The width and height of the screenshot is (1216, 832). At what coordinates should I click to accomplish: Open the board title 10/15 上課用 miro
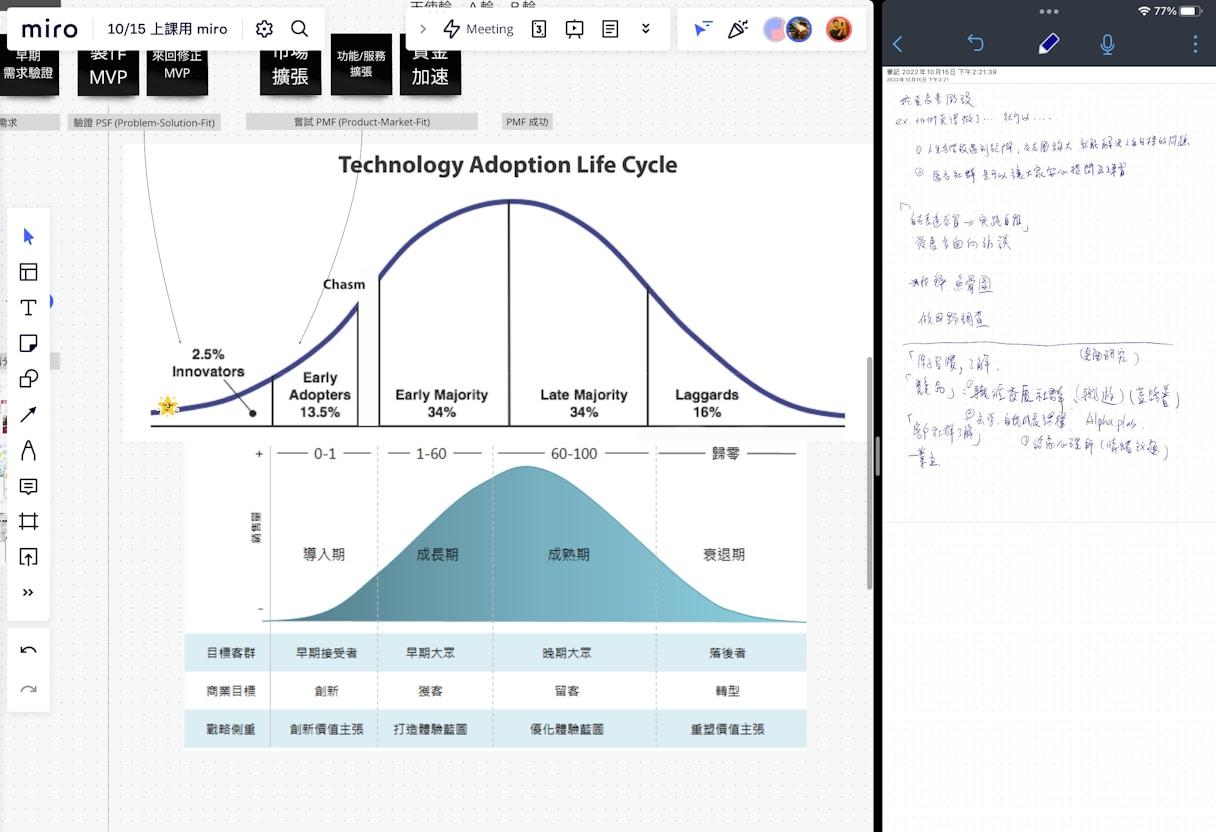[x=166, y=29]
